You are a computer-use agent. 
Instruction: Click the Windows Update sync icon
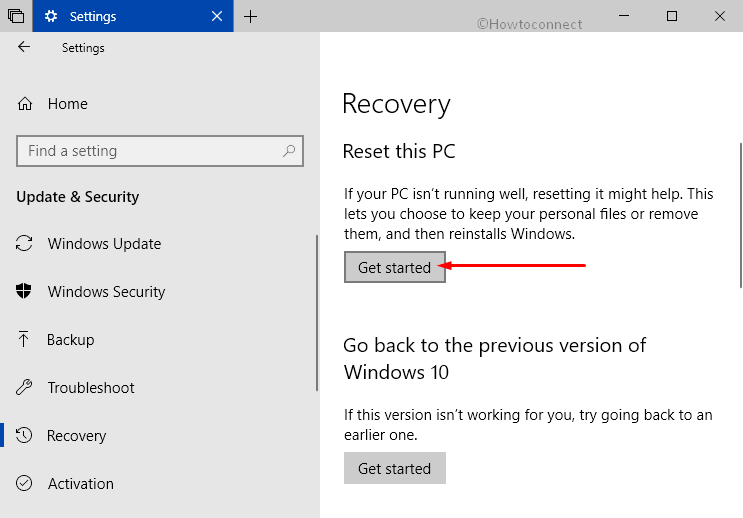click(x=24, y=243)
